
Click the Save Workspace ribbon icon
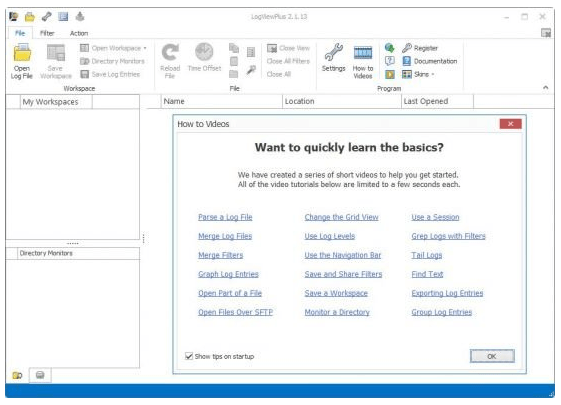[x=55, y=53]
